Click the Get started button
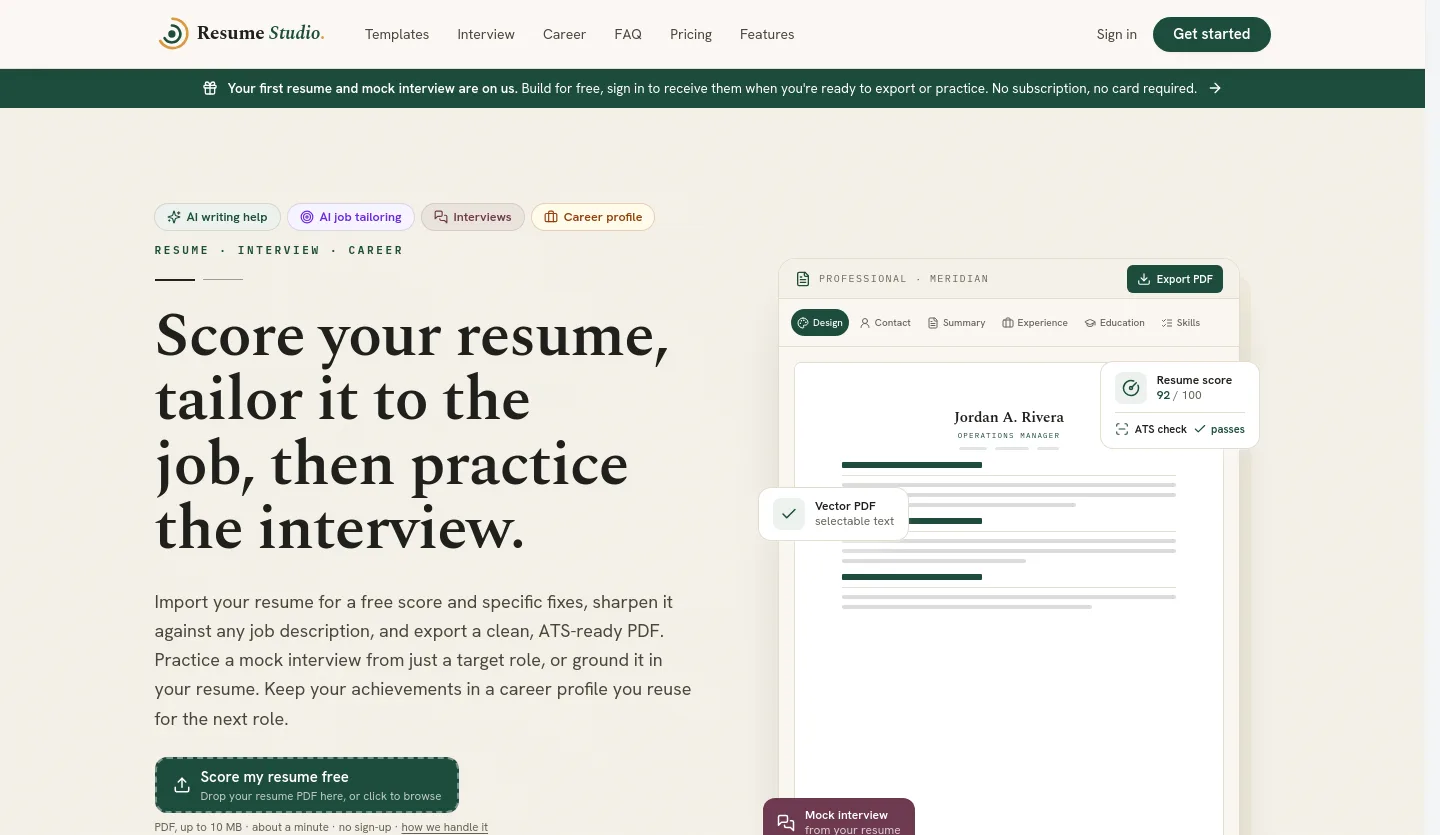Screen dimensions: 1440x835 click(x=1212, y=34)
